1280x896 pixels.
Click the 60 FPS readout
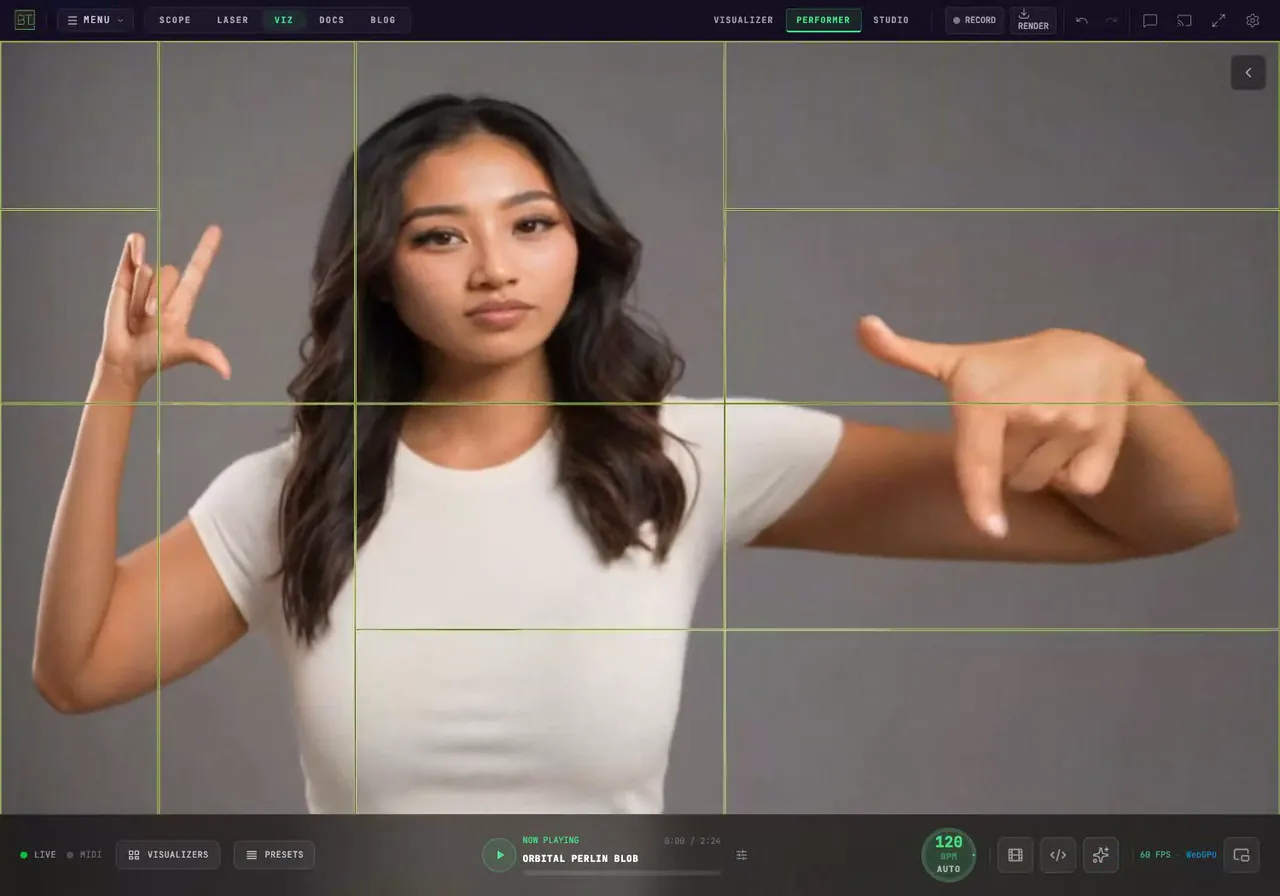pos(1155,855)
